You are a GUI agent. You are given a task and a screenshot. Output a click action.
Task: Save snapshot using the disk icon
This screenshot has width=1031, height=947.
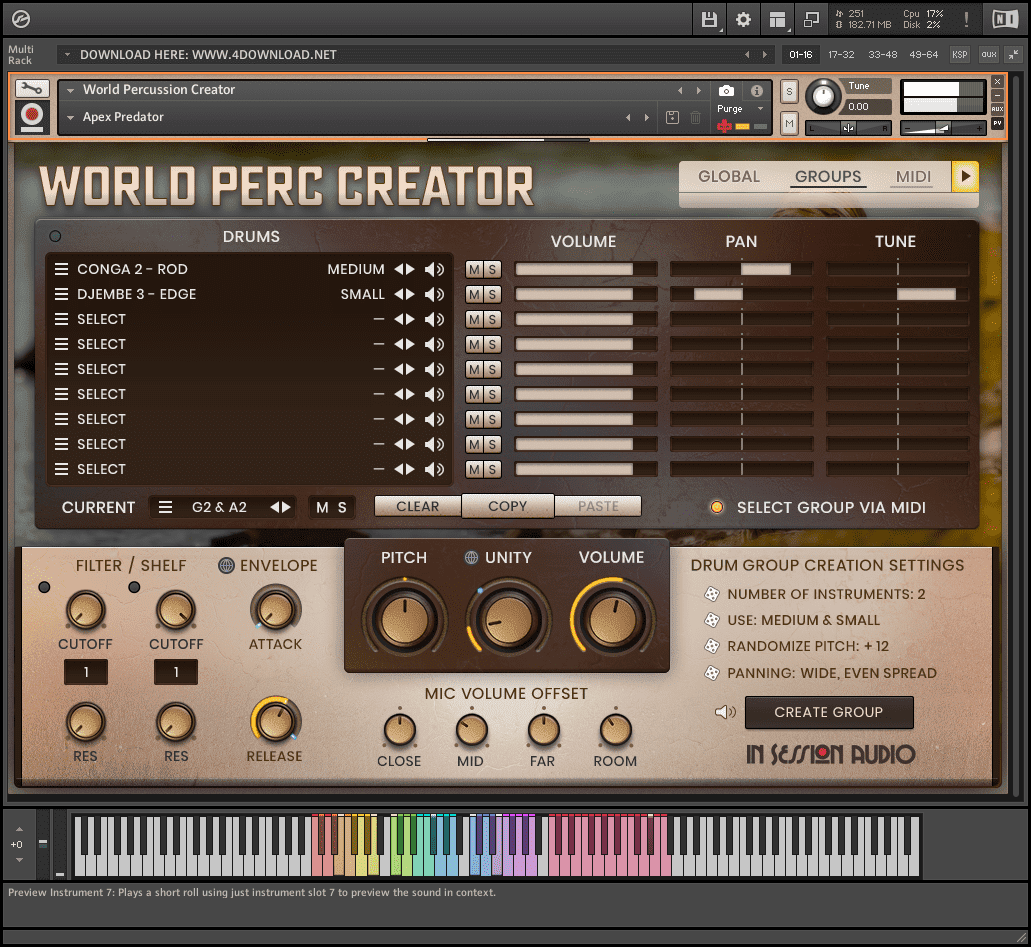click(x=672, y=118)
